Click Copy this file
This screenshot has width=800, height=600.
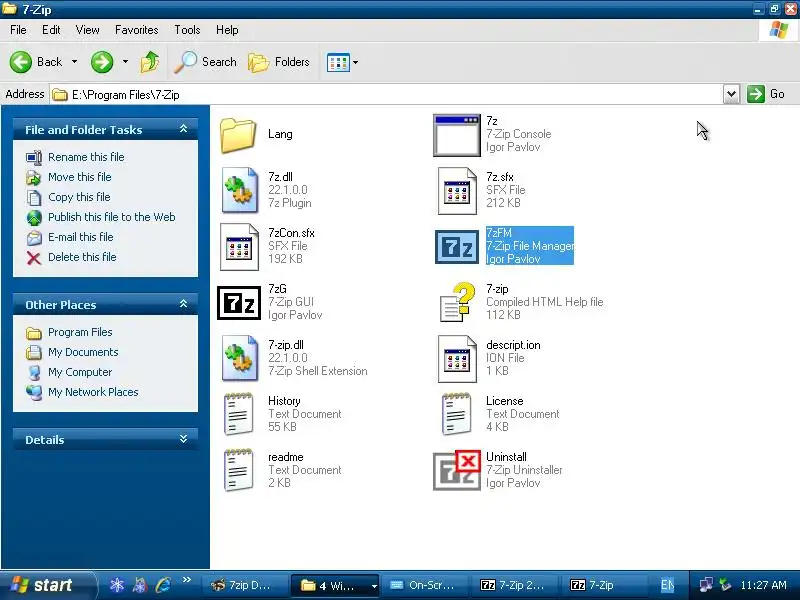[79, 197]
